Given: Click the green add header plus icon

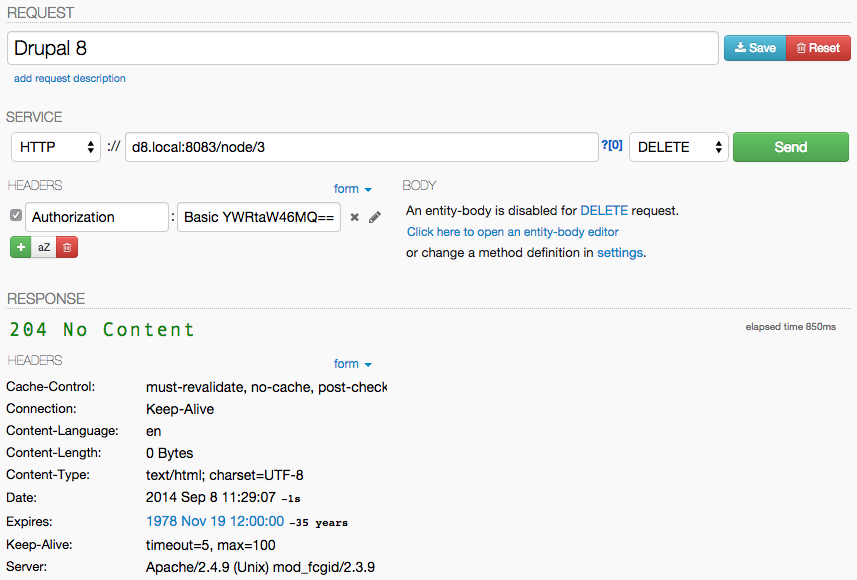Looking at the screenshot, I should pos(21,247).
